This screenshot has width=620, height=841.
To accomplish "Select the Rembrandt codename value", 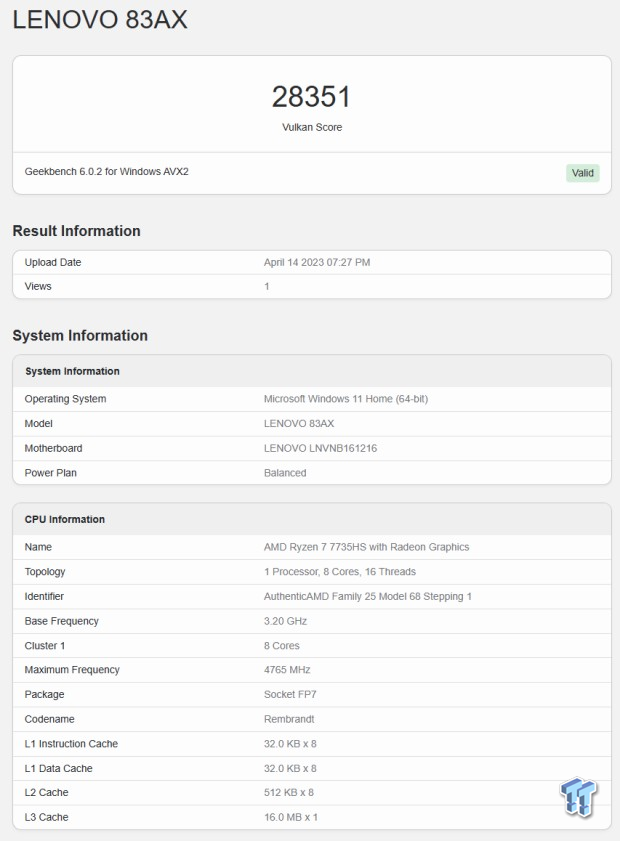I will pos(289,719).
